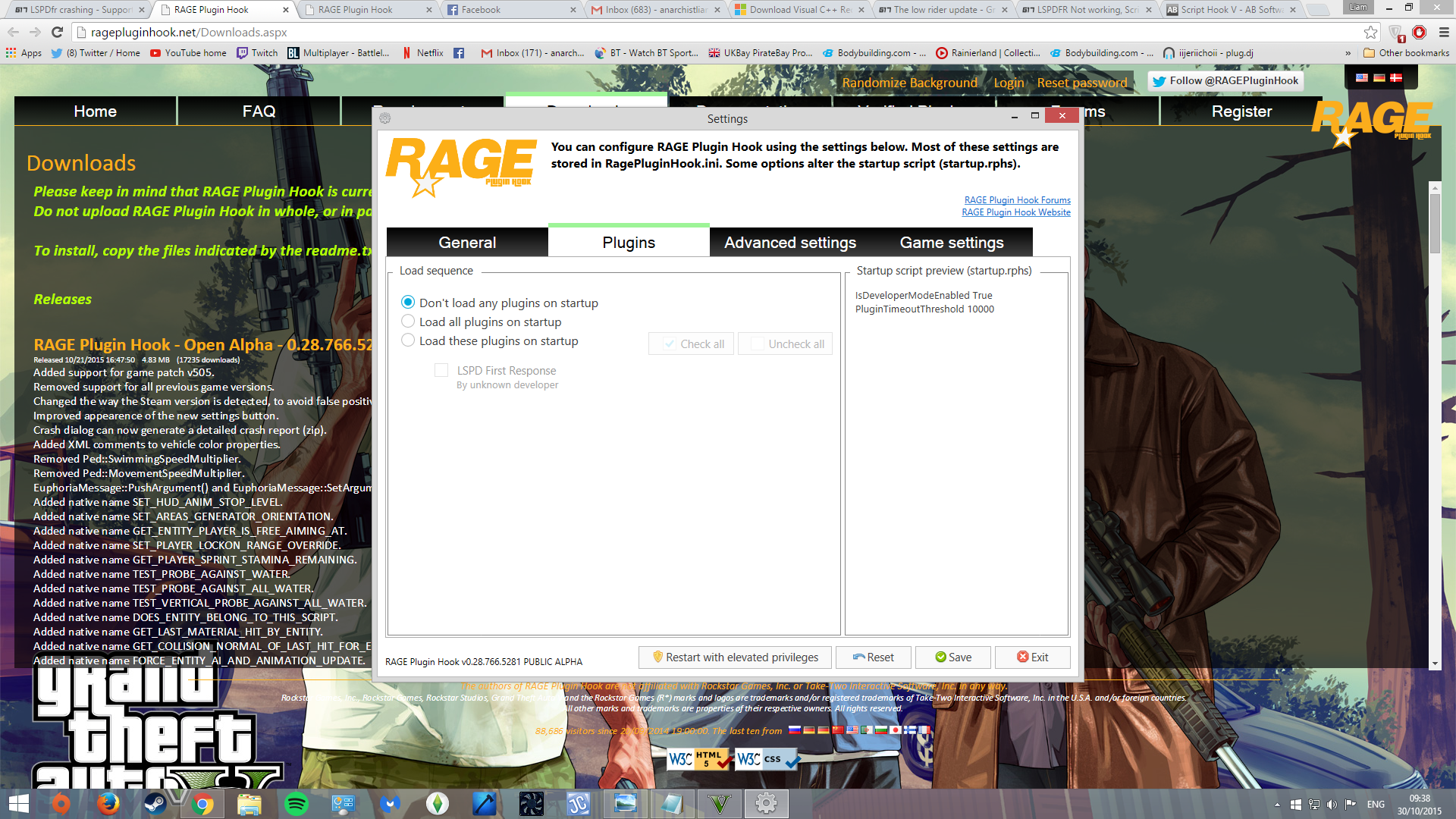This screenshot has height=819, width=1456.
Task: Open the Game settings tab
Action: coord(951,243)
